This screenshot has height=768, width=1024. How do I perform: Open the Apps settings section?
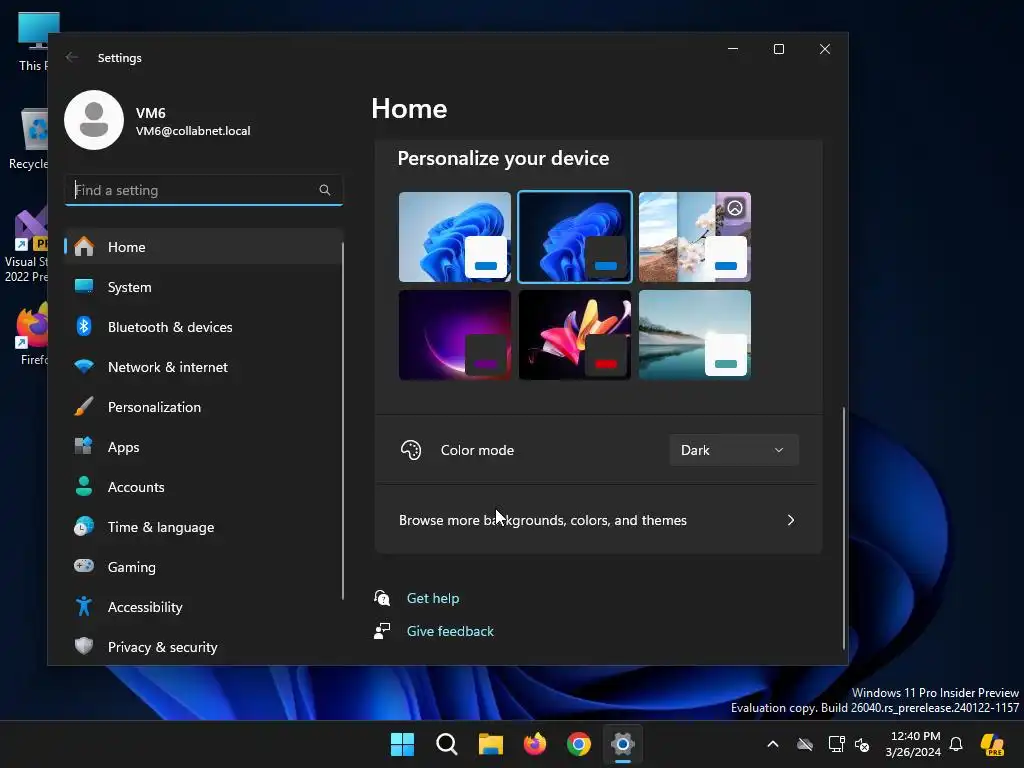tap(203, 447)
